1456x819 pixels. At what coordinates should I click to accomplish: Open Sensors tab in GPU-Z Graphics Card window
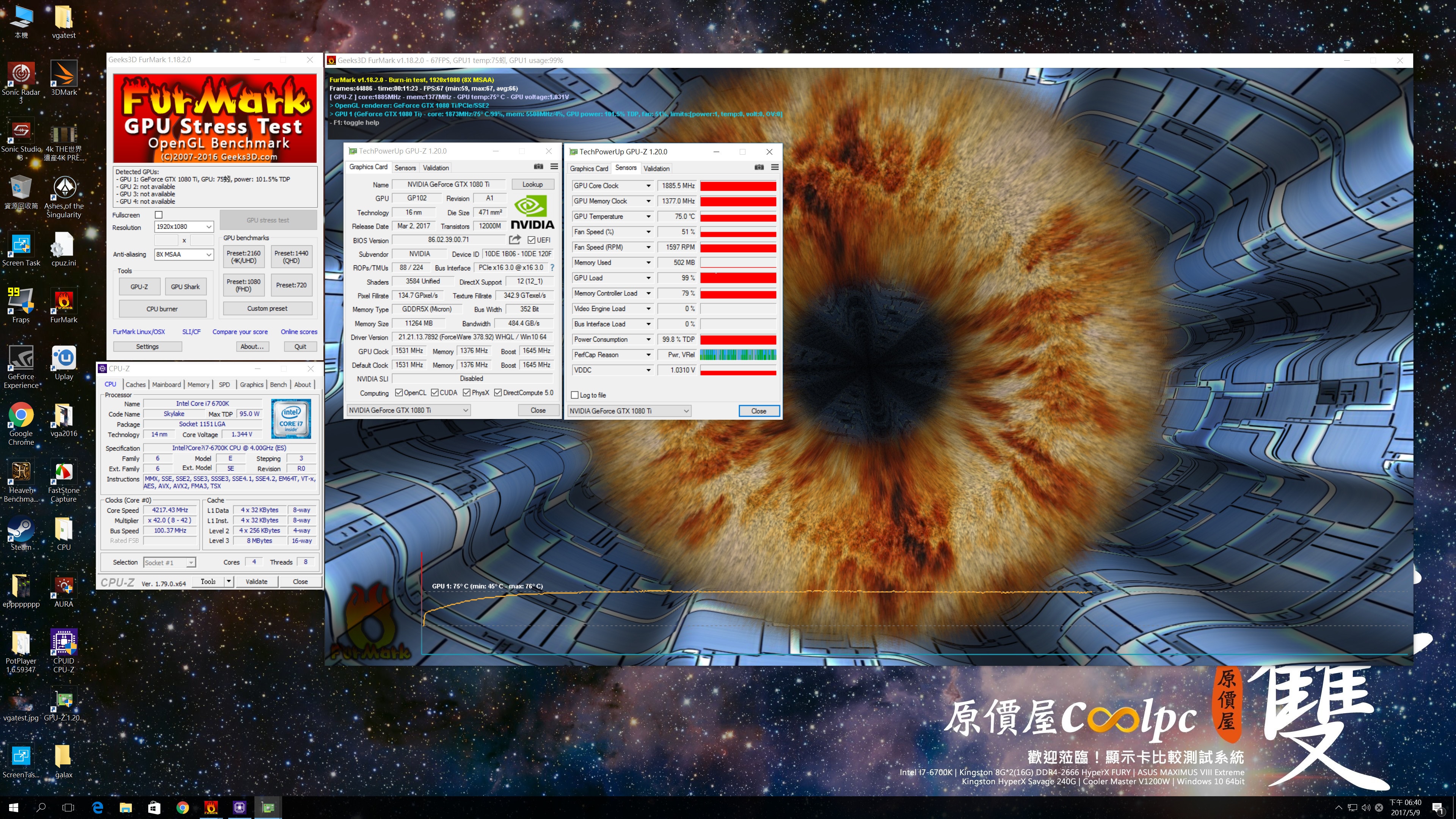[405, 168]
